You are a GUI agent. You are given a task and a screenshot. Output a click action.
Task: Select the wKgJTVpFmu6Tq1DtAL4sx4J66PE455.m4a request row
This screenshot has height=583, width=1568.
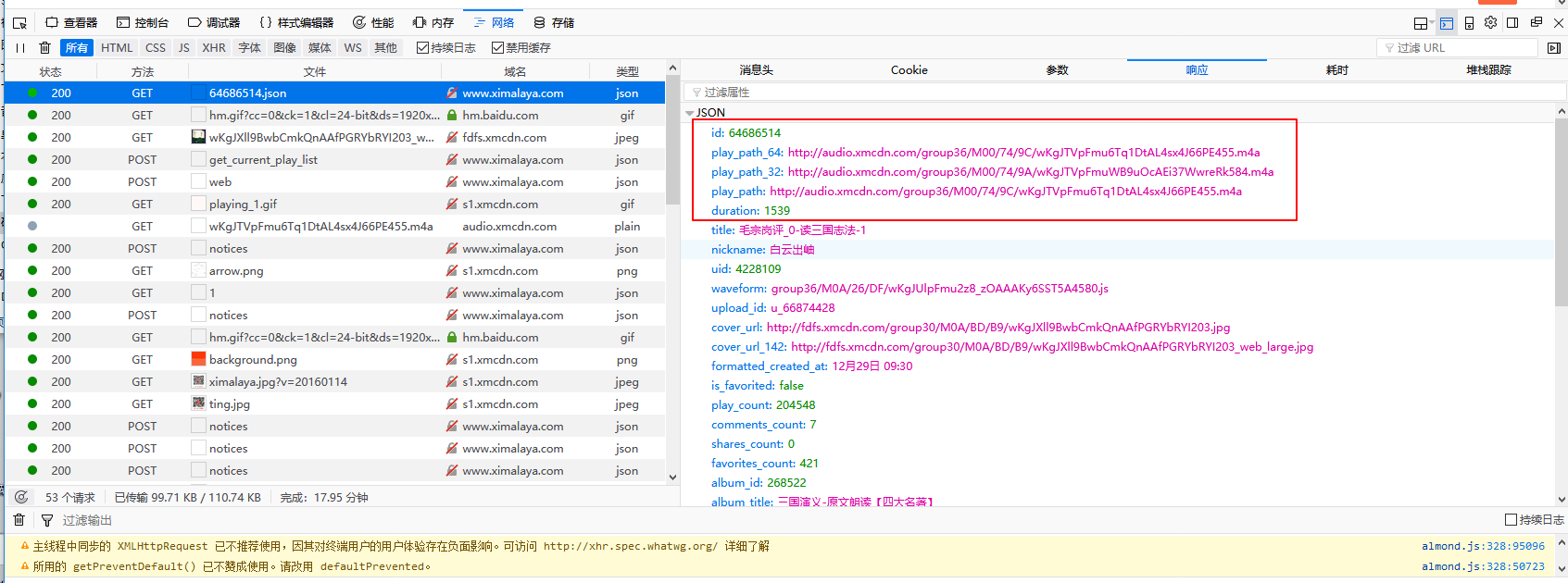(x=334, y=227)
